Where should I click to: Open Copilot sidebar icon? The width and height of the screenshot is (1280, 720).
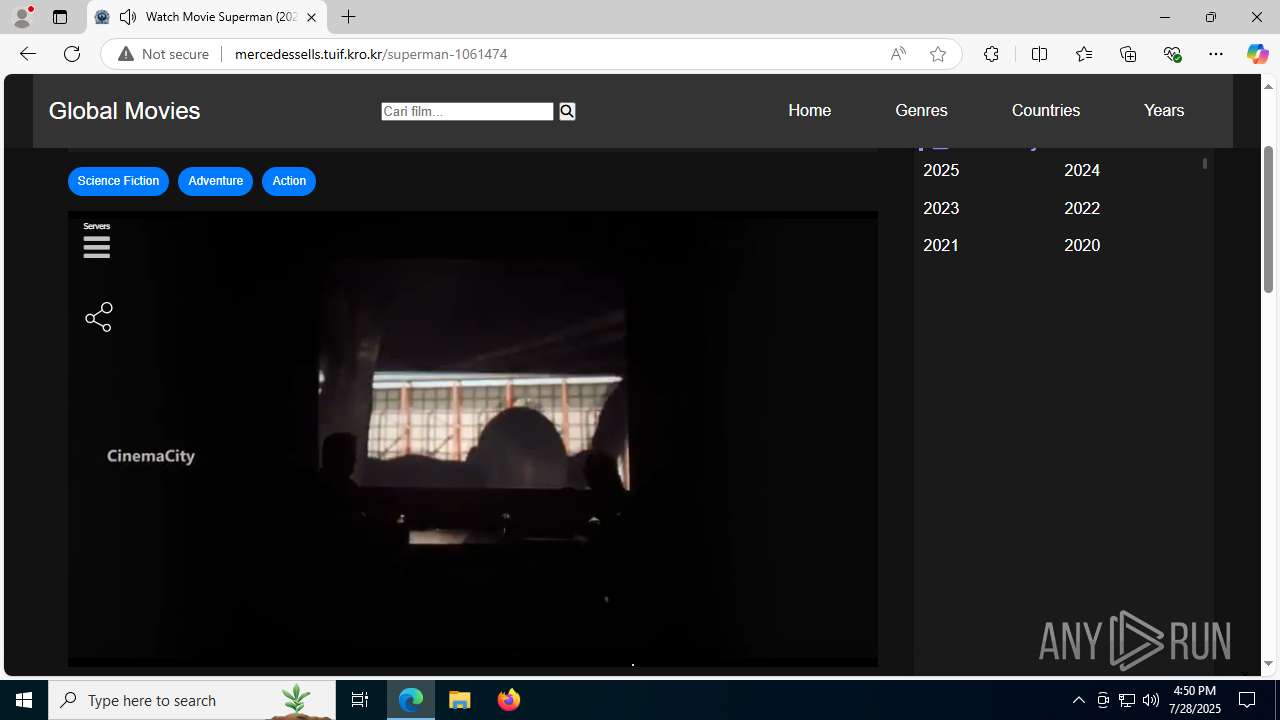(1257, 54)
